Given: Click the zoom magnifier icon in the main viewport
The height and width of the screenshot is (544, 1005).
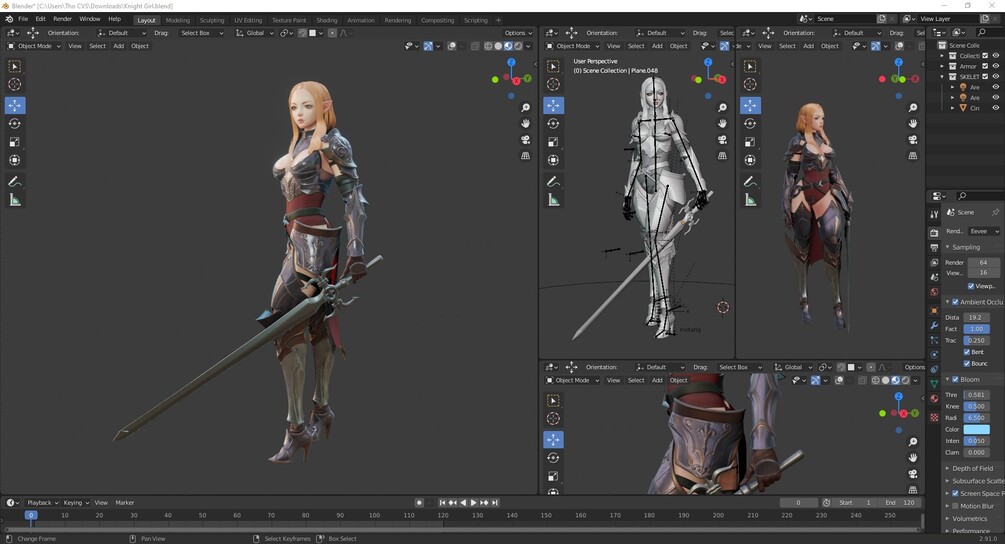Looking at the screenshot, I should click(x=525, y=108).
